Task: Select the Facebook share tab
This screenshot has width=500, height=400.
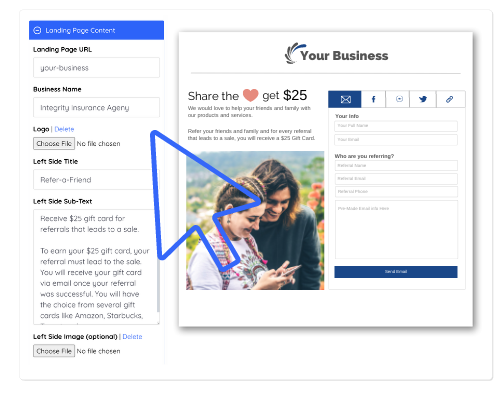Action: (373, 99)
